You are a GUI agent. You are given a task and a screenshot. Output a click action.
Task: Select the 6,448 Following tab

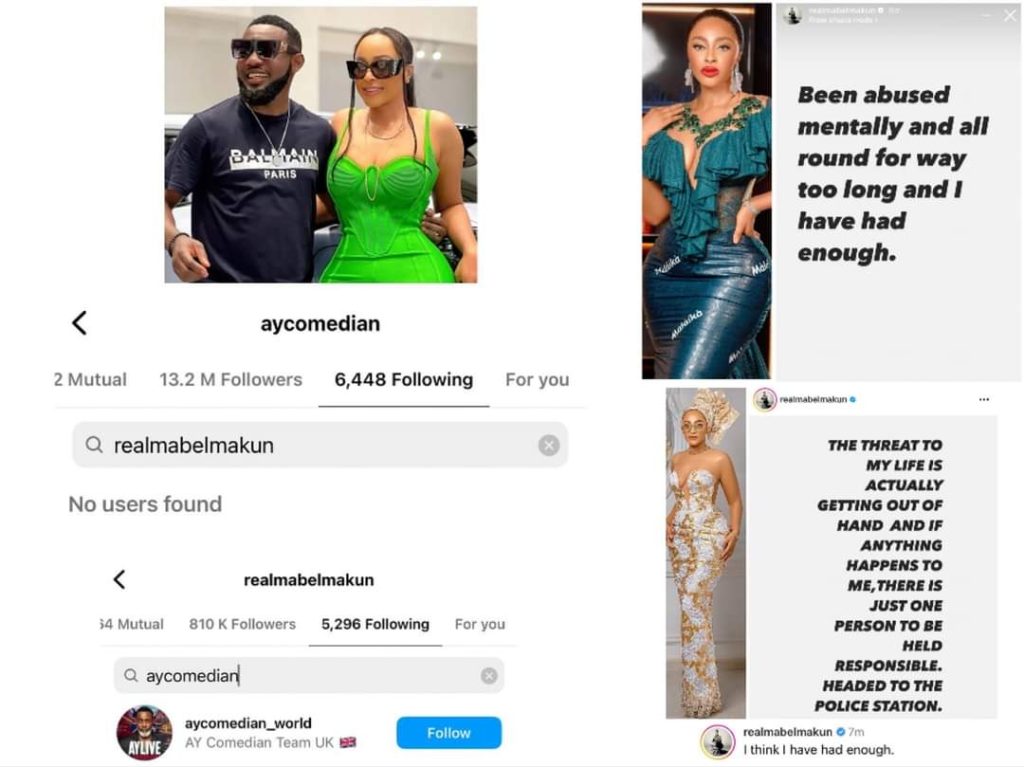pos(404,380)
